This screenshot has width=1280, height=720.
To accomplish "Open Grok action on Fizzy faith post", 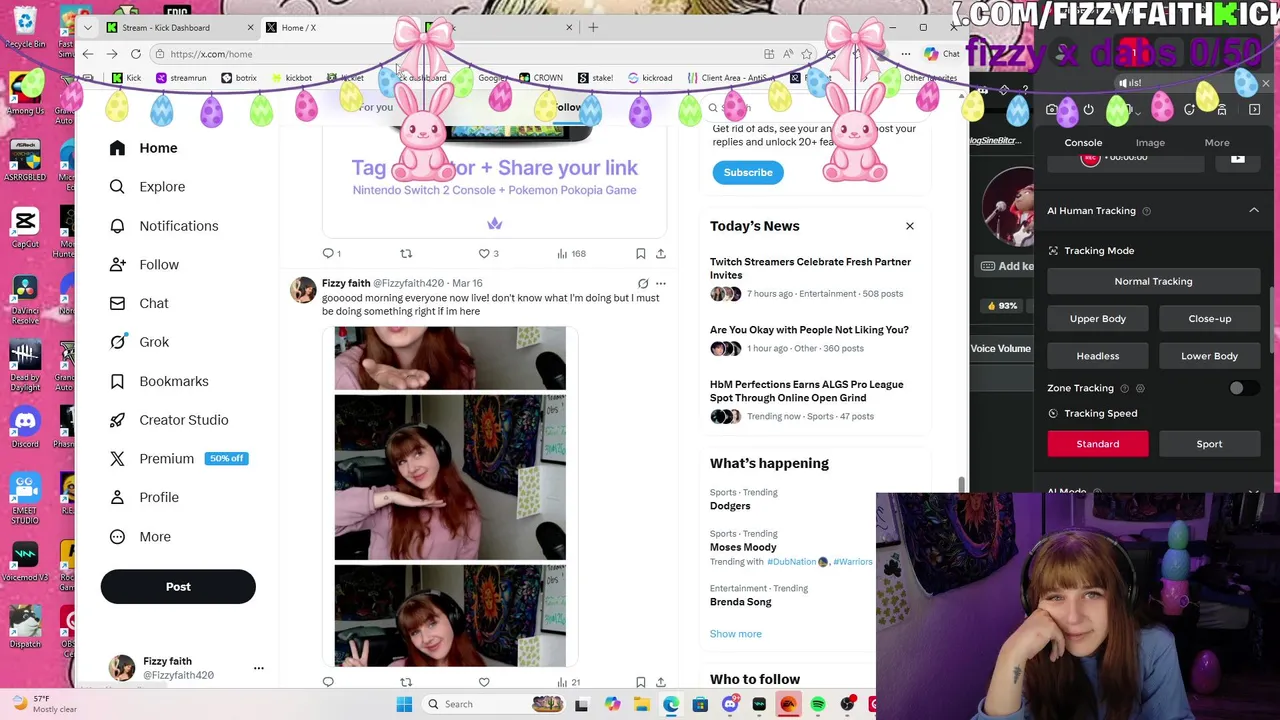I will point(643,284).
